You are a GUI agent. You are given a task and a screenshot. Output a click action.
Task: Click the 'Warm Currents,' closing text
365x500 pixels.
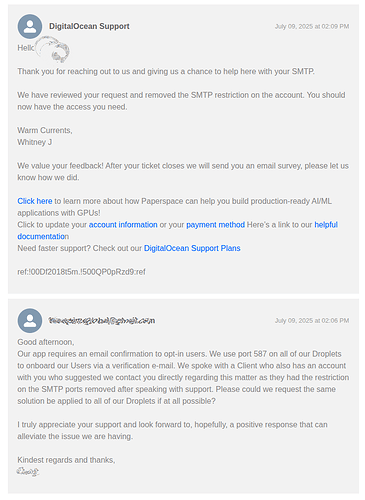(x=45, y=130)
